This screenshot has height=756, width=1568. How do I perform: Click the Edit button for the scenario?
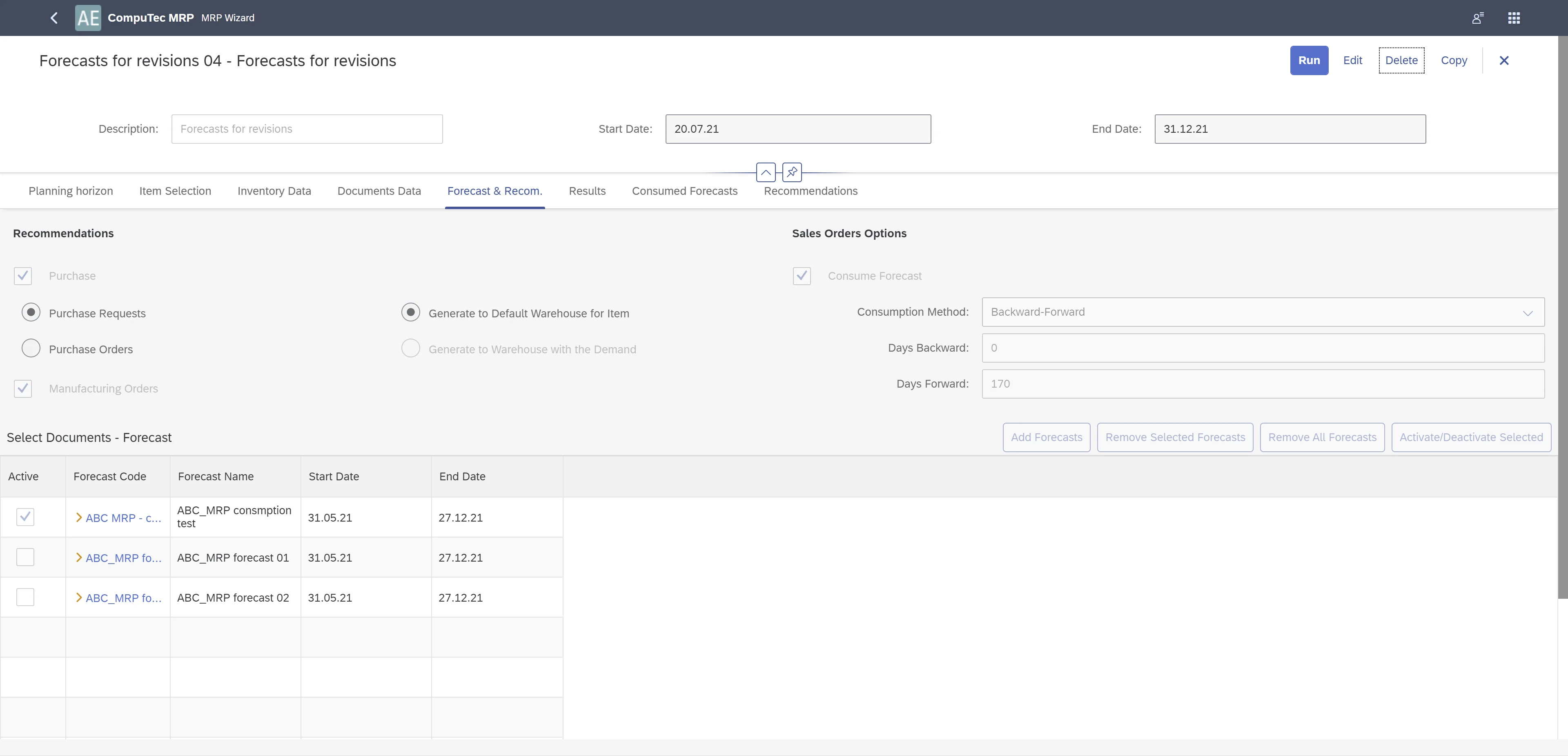point(1352,60)
